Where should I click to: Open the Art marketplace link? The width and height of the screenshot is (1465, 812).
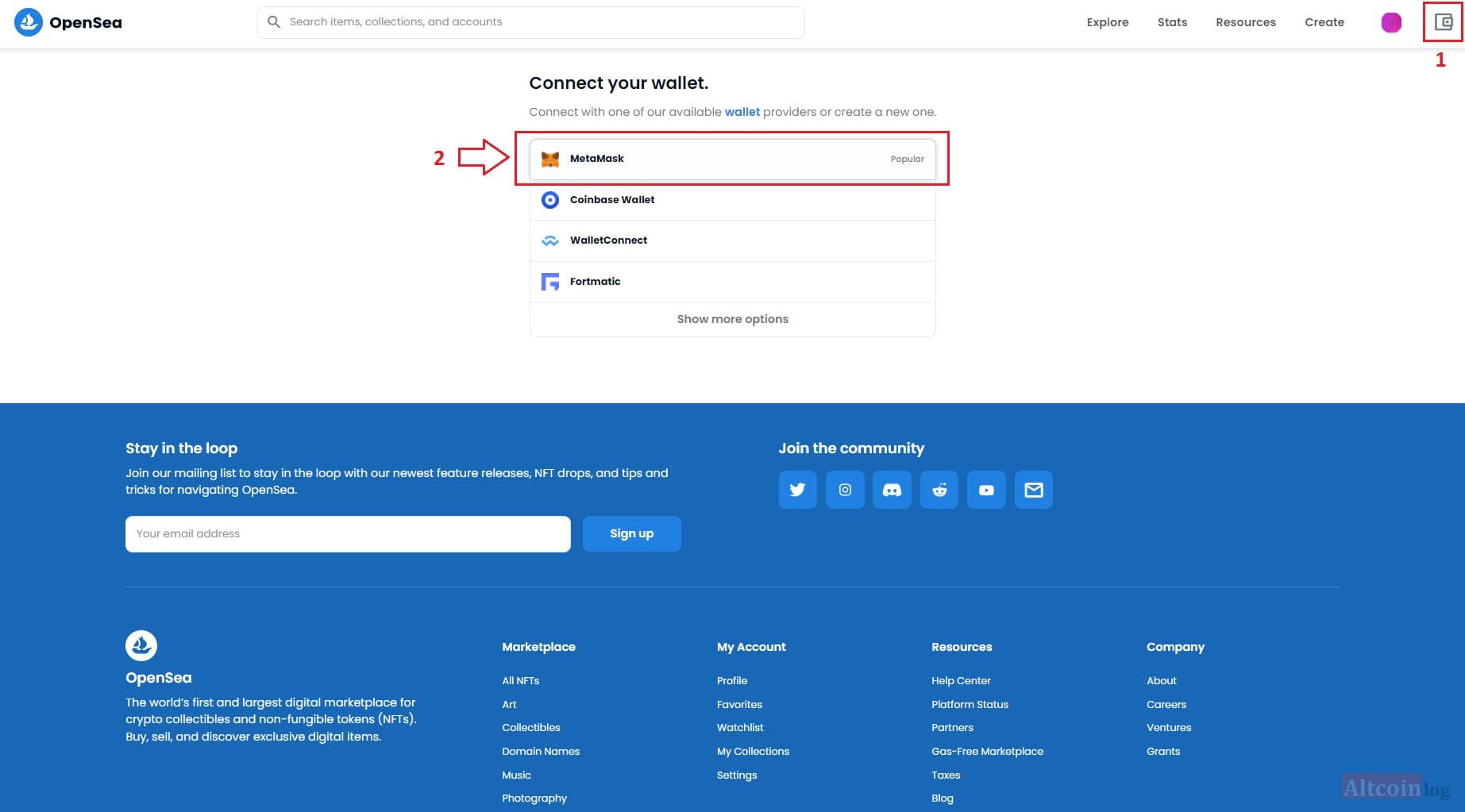tap(509, 704)
